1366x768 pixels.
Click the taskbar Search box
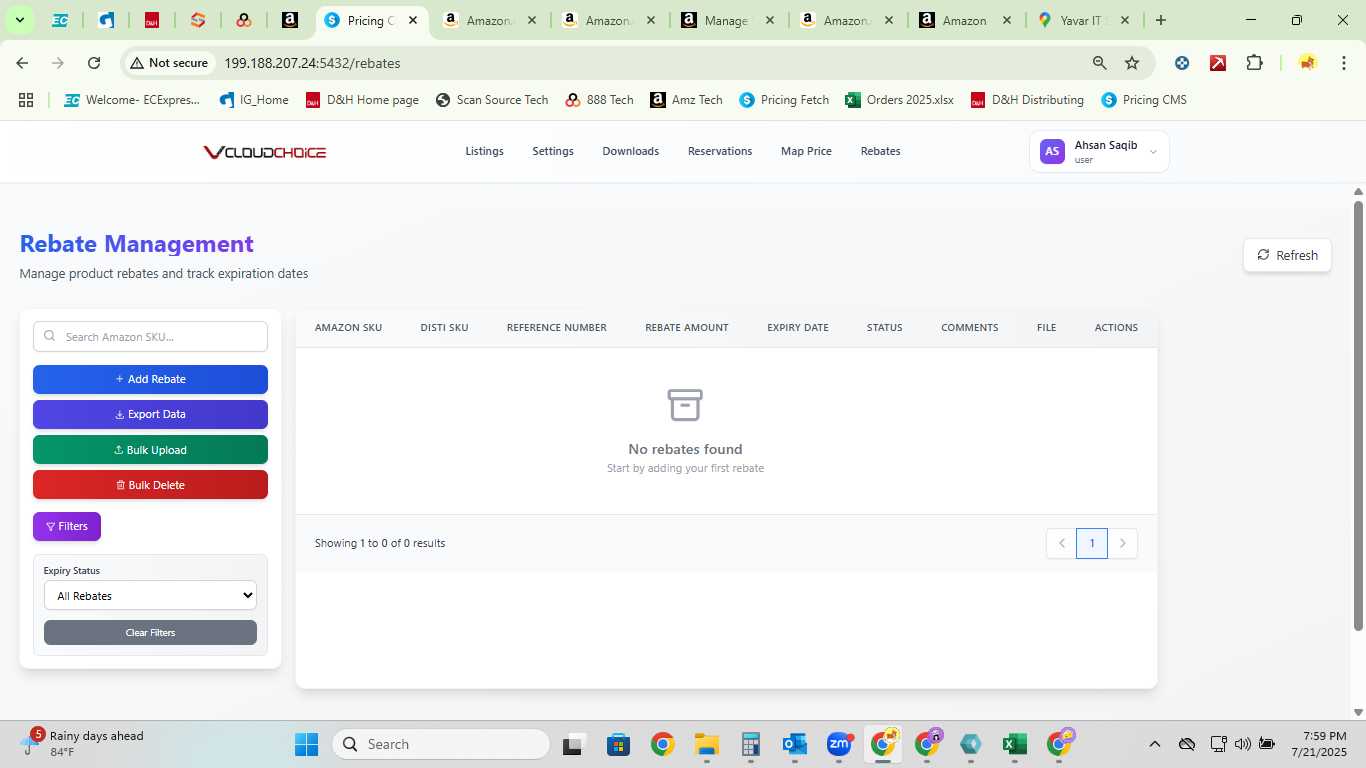point(441,744)
